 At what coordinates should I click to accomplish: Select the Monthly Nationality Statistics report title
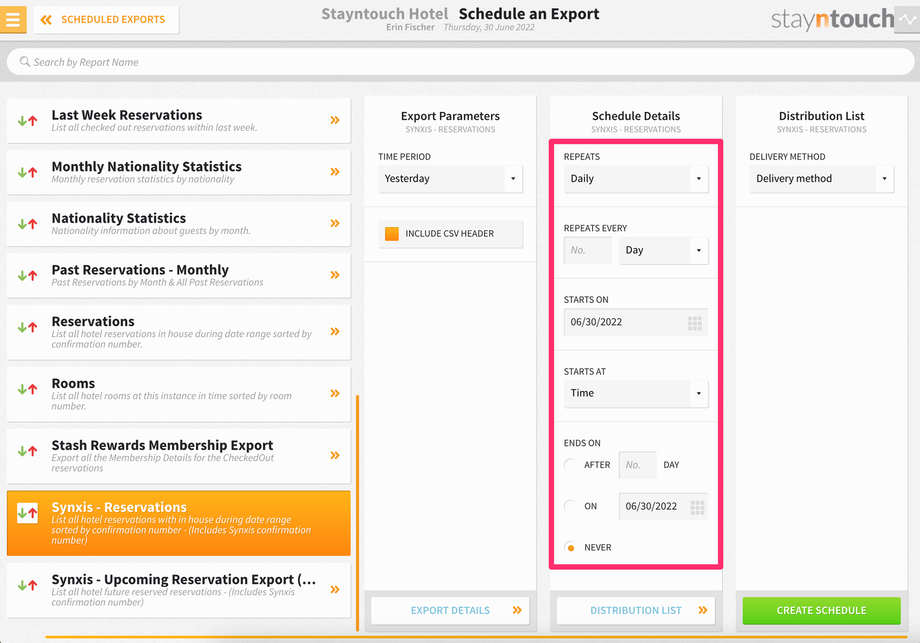147,167
